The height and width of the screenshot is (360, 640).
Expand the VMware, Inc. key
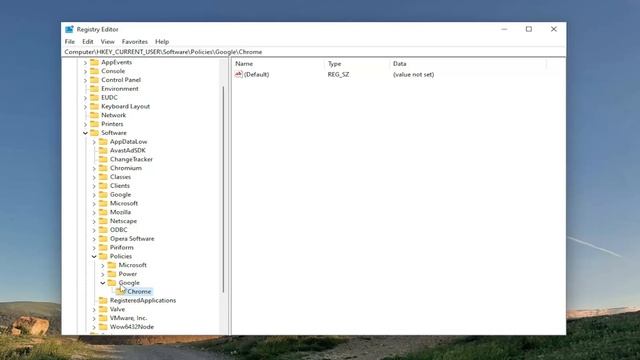click(x=94, y=318)
